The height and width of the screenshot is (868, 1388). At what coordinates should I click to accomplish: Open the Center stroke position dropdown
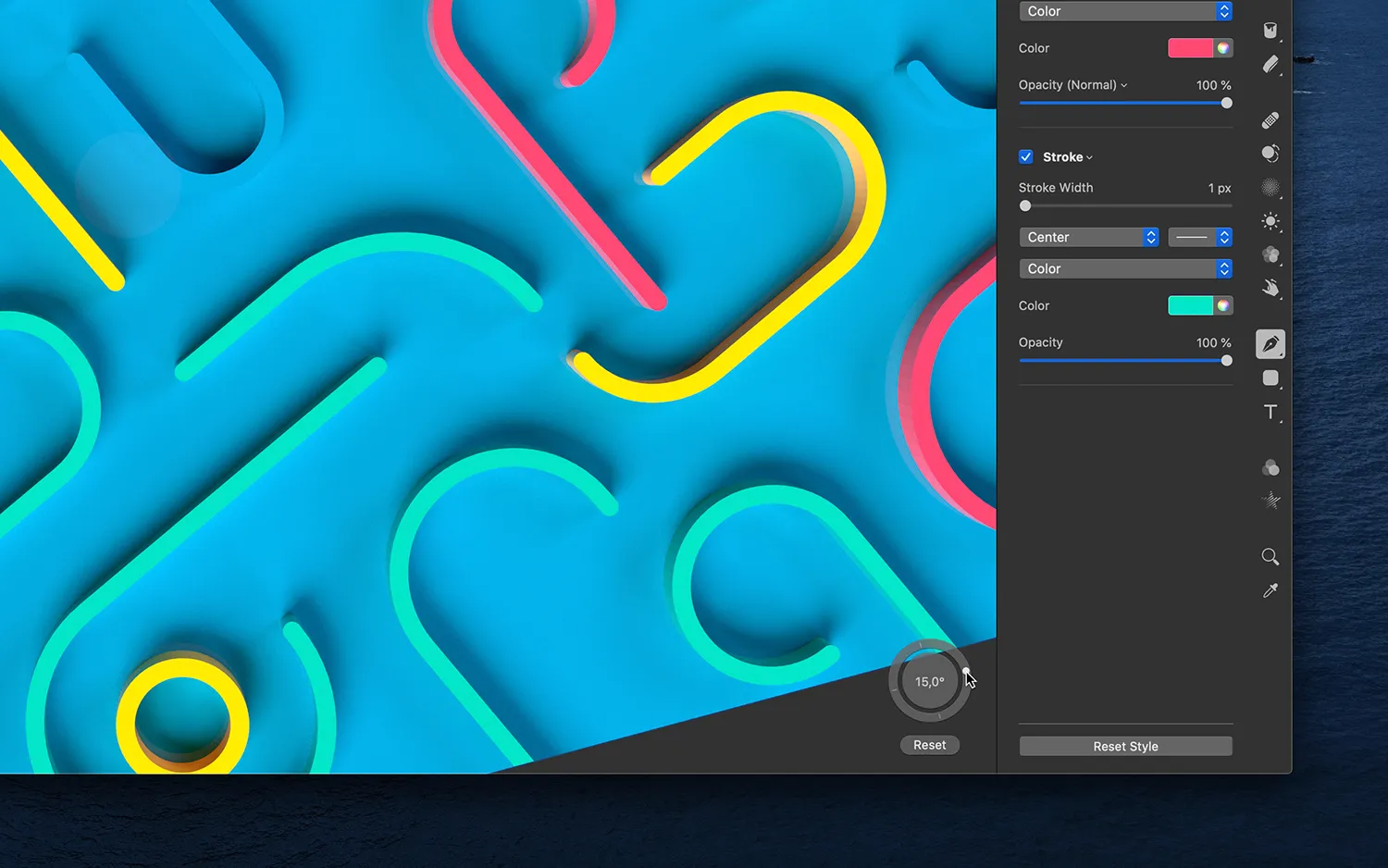click(x=1088, y=237)
